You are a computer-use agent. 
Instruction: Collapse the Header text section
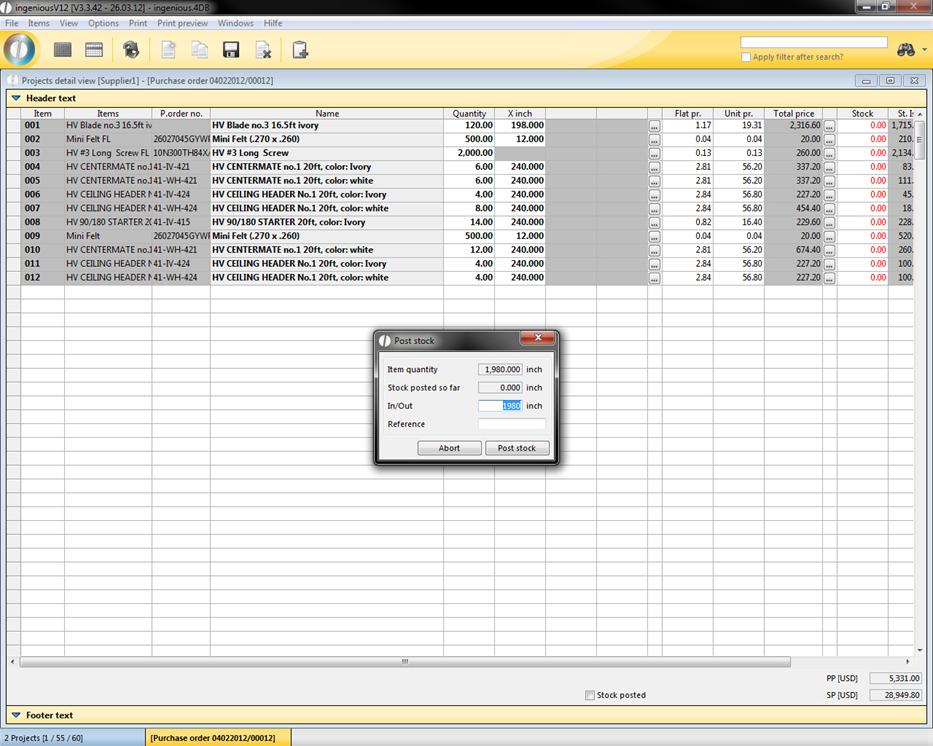[x=16, y=98]
